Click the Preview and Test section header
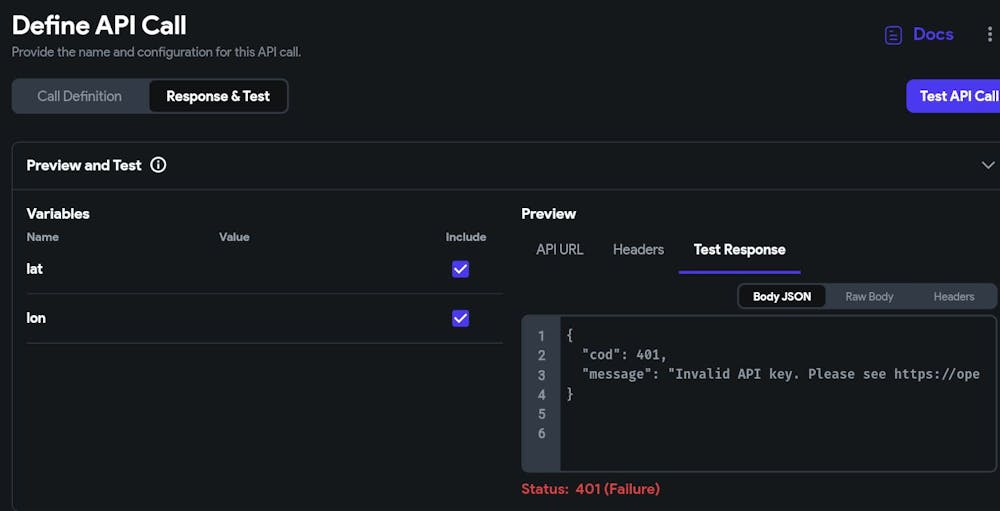 pyautogui.click(x=85, y=165)
